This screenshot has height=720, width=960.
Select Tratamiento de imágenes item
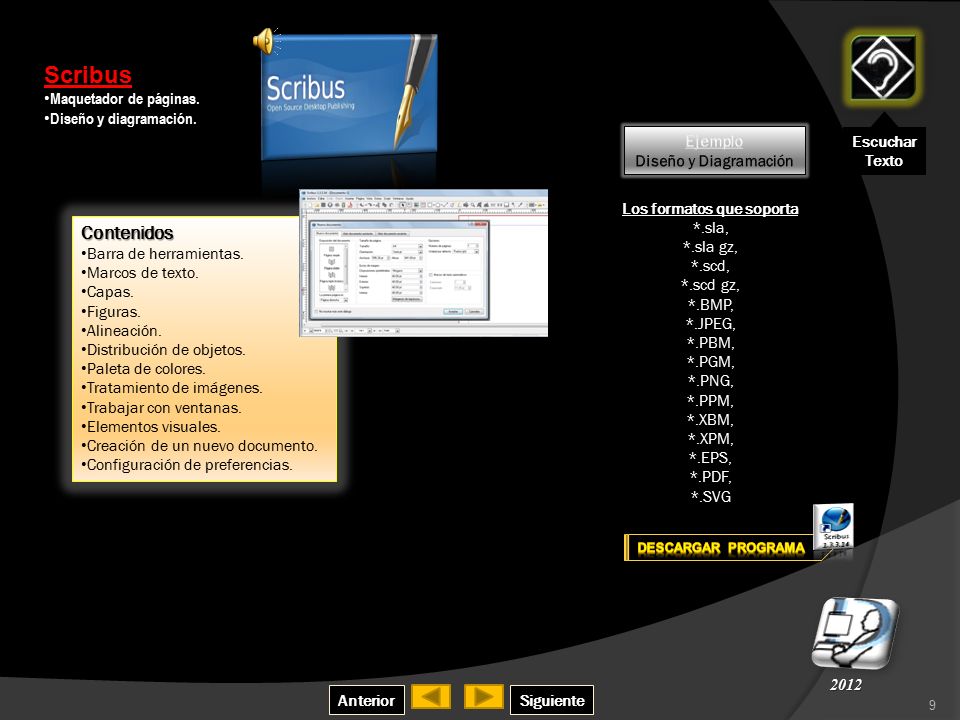(x=171, y=388)
